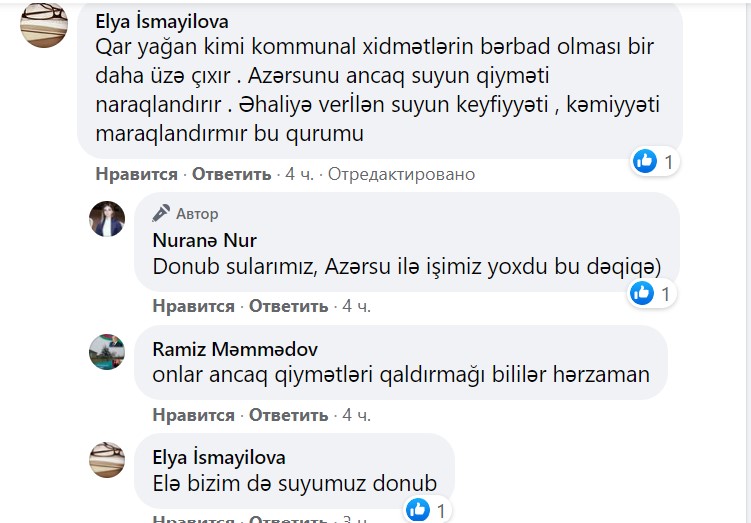Open Elya İsmayilova's bottom reply avatar

click(107, 459)
